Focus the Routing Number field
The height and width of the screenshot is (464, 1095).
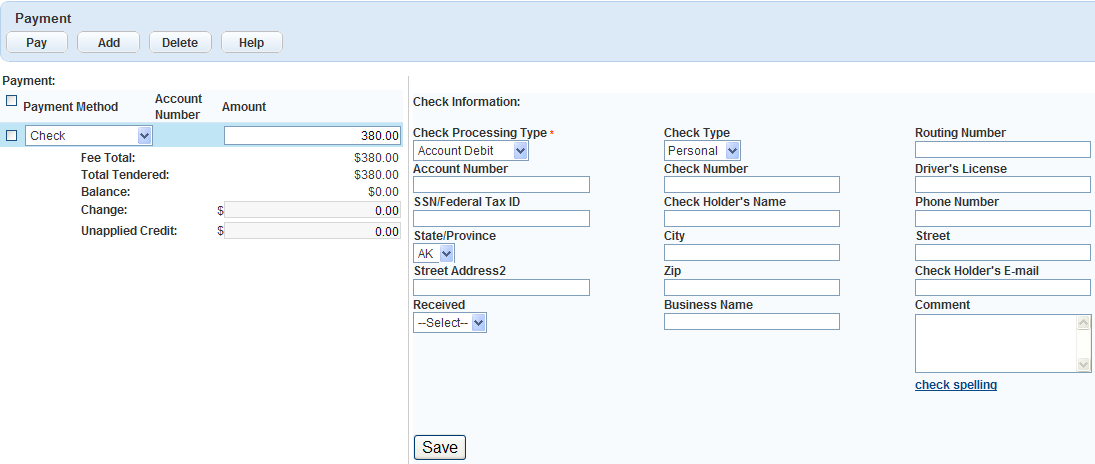[1002, 150]
